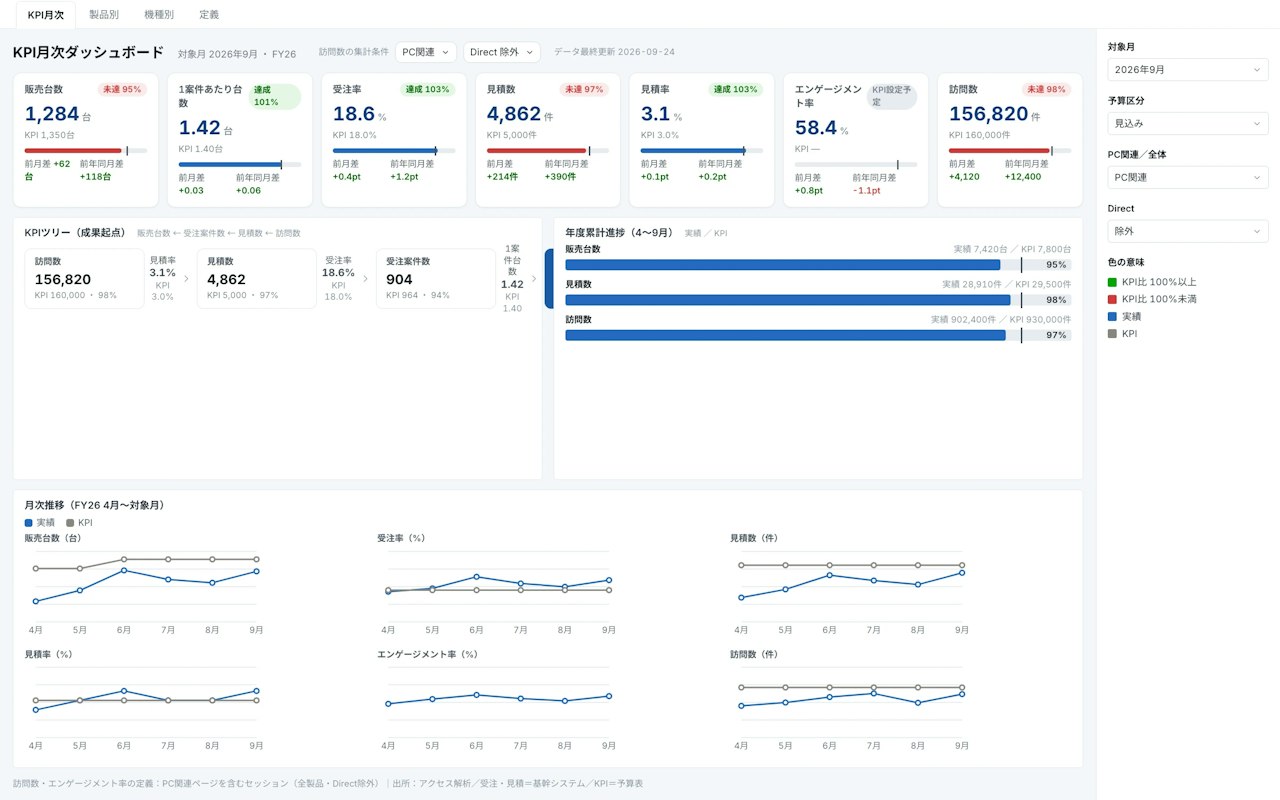Screen dimensions: 1280x800
Task: Open the 予算区分 見込み dropdown
Action: tap(1188, 124)
